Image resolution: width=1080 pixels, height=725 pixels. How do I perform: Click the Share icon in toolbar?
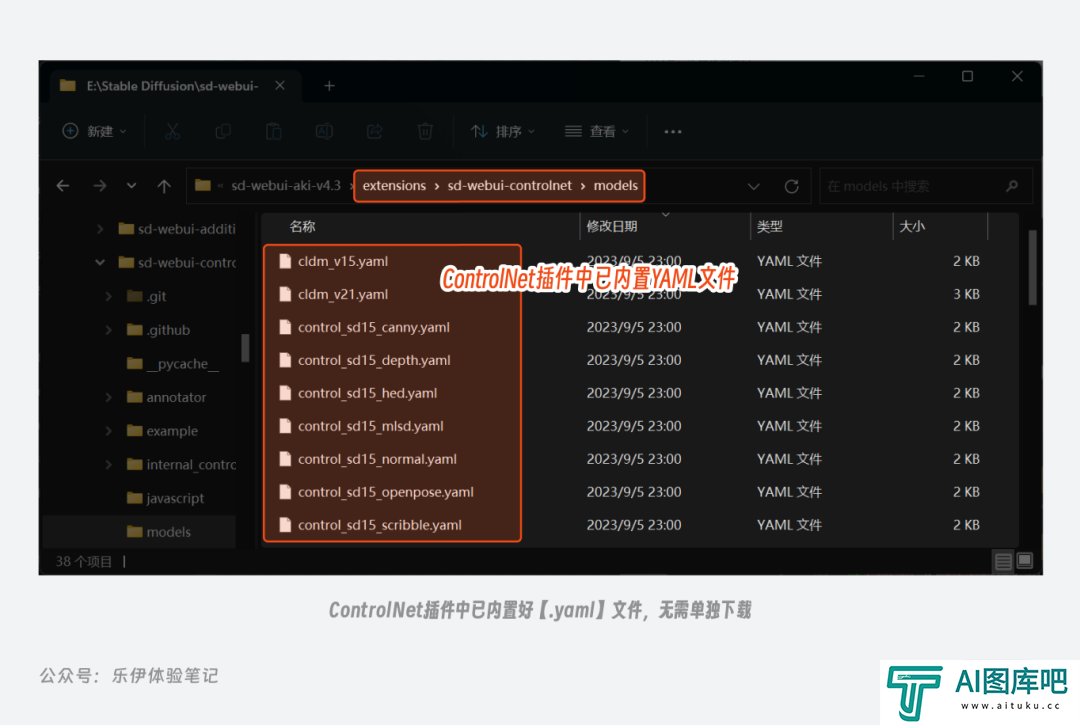(375, 132)
